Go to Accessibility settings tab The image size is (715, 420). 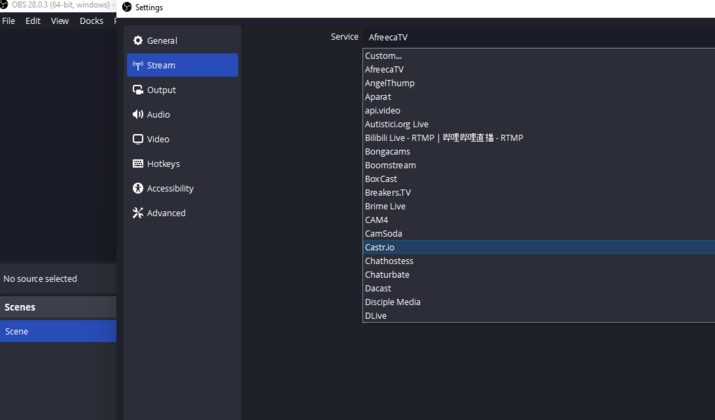click(182, 188)
